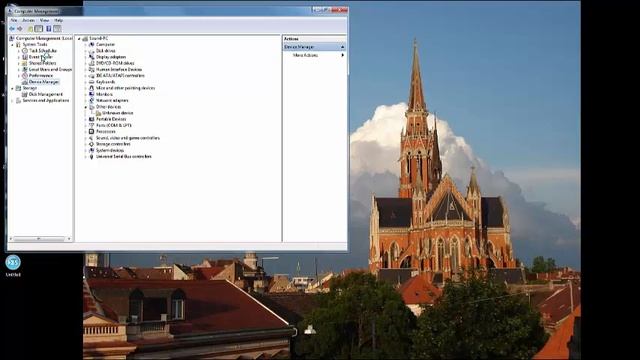The height and width of the screenshot is (360, 640).
Task: Click the left pane horizontal scrollbar thumb
Action: pos(39,239)
